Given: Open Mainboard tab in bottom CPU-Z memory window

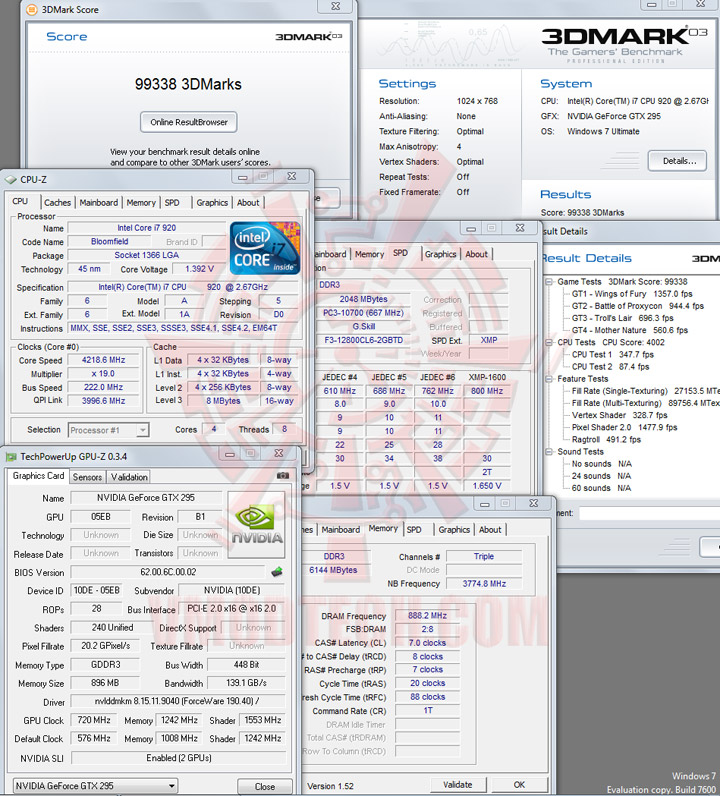Looking at the screenshot, I should pos(341,529).
